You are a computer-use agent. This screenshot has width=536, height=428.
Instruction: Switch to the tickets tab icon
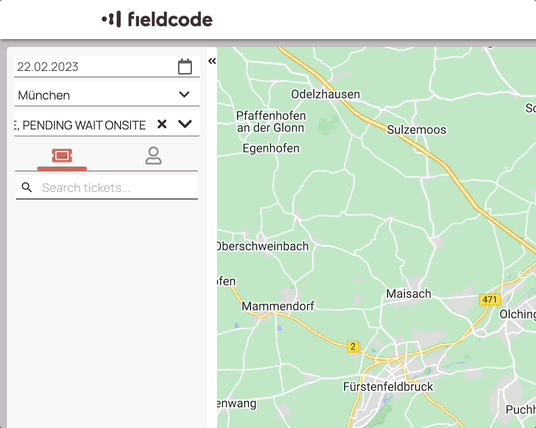62,156
